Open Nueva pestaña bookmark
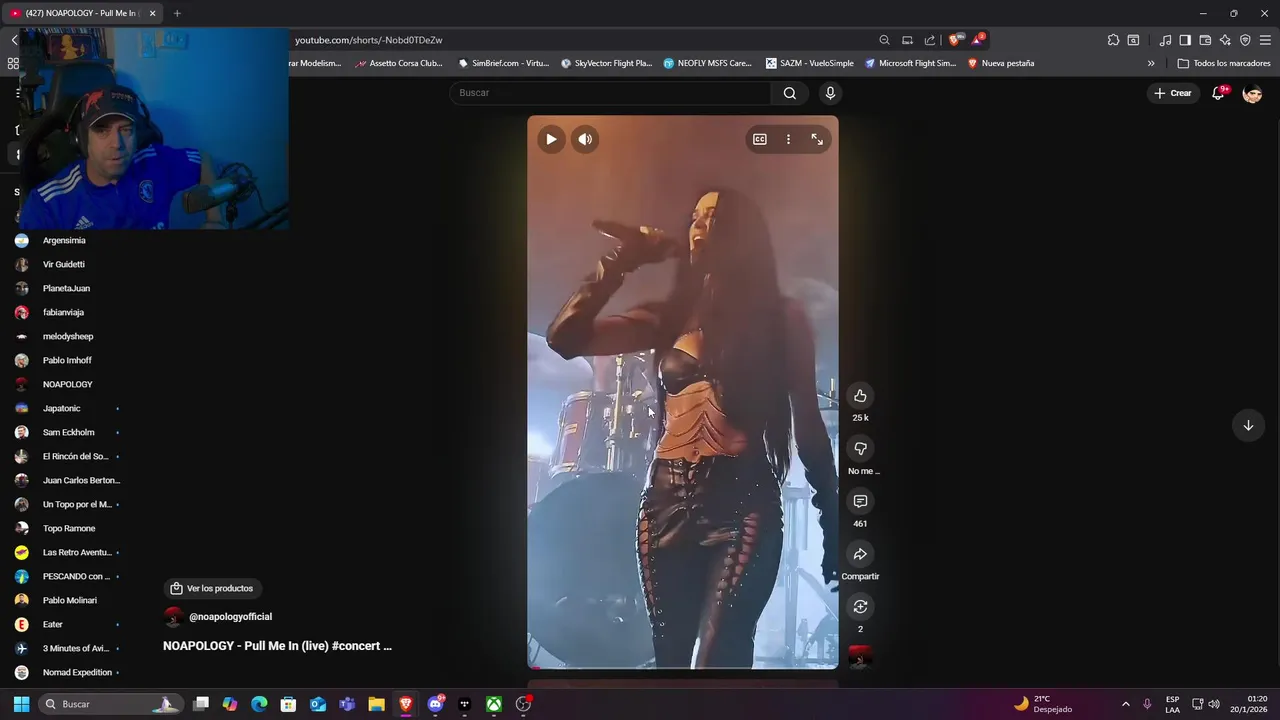This screenshot has width=1280, height=720. pos(1000,63)
